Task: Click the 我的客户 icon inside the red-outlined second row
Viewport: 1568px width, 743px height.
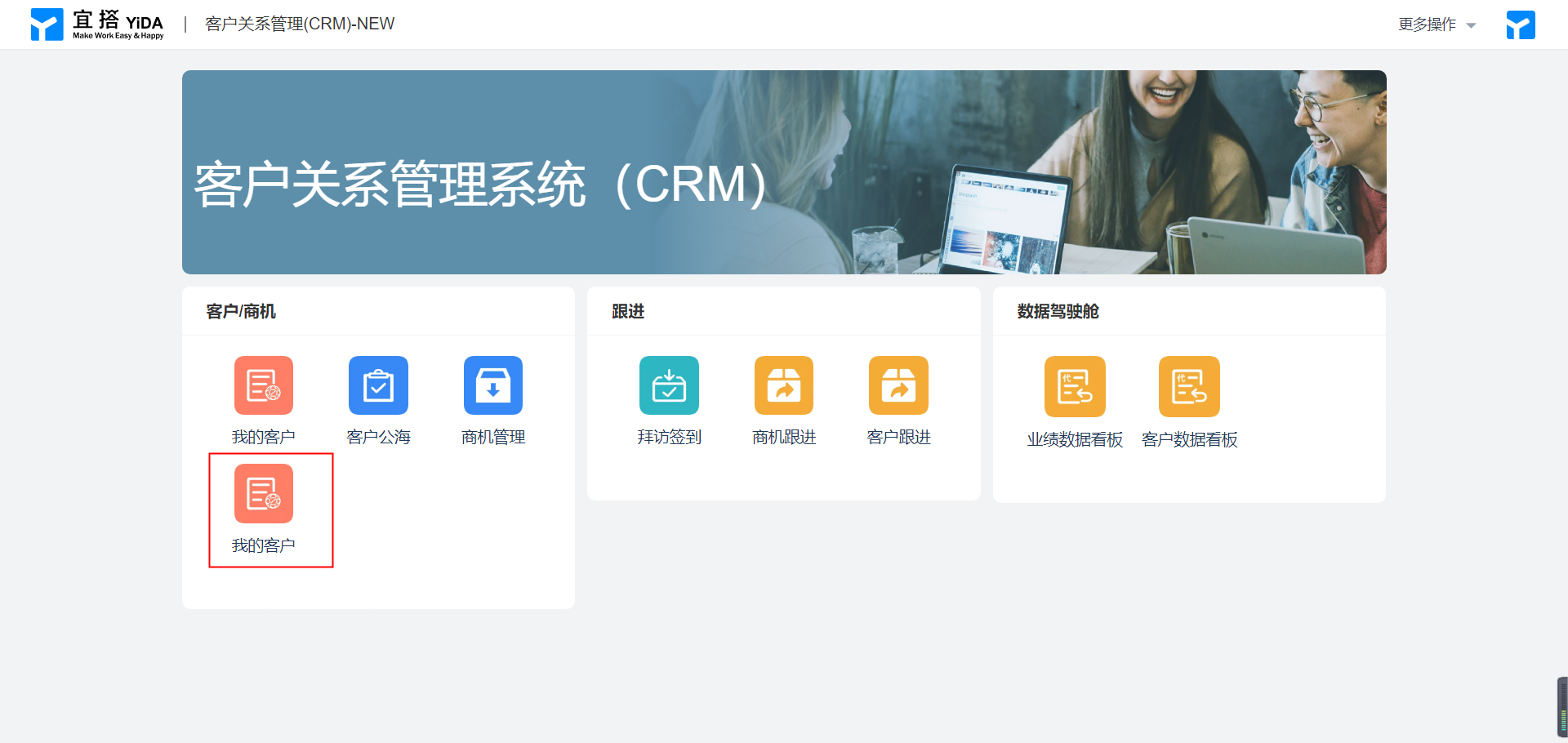Action: click(x=263, y=493)
